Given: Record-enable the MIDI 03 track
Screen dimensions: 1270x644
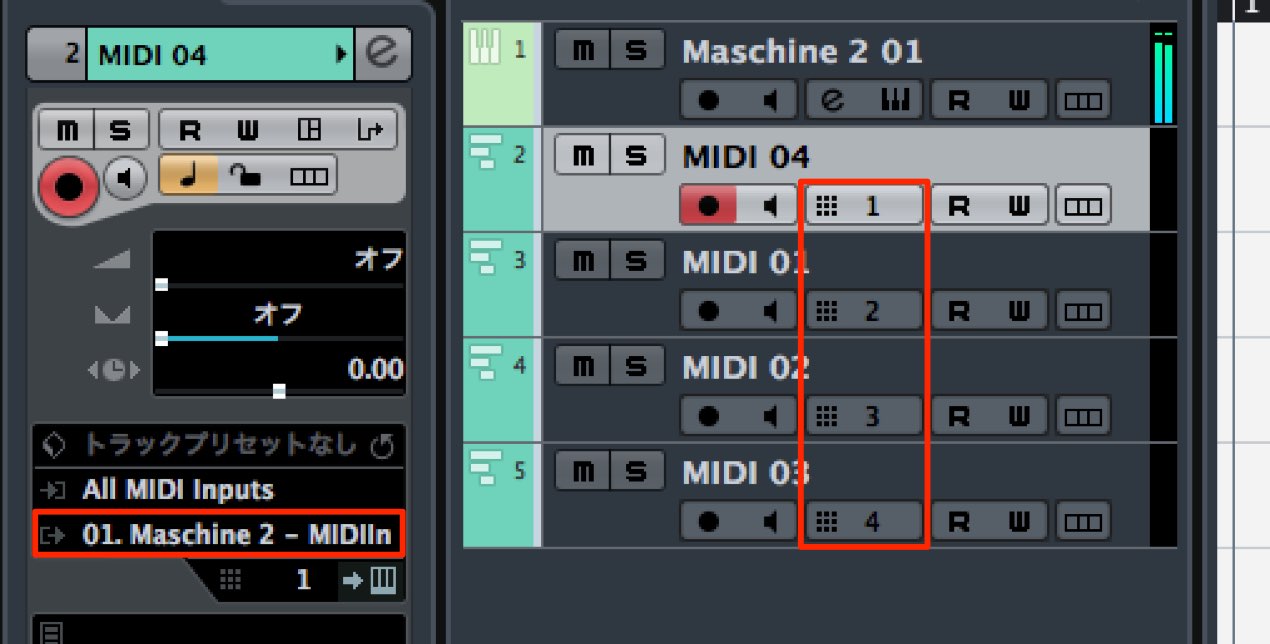Looking at the screenshot, I should 709,521.
